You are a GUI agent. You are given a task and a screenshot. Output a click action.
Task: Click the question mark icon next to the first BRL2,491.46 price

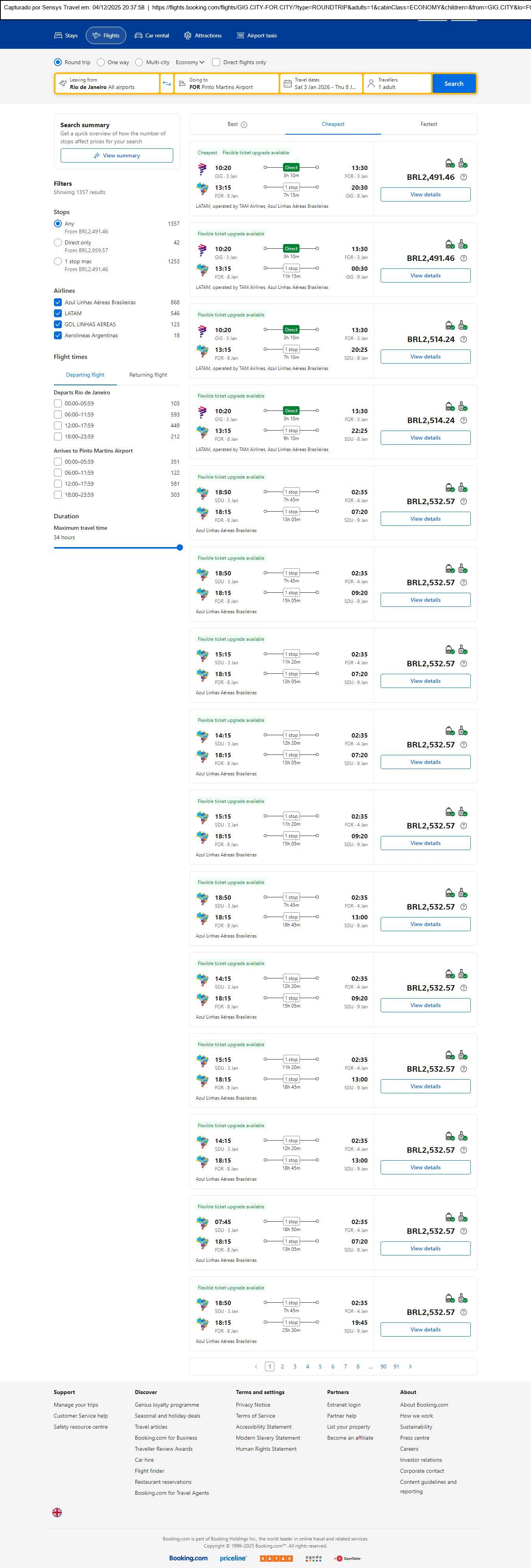[463, 177]
